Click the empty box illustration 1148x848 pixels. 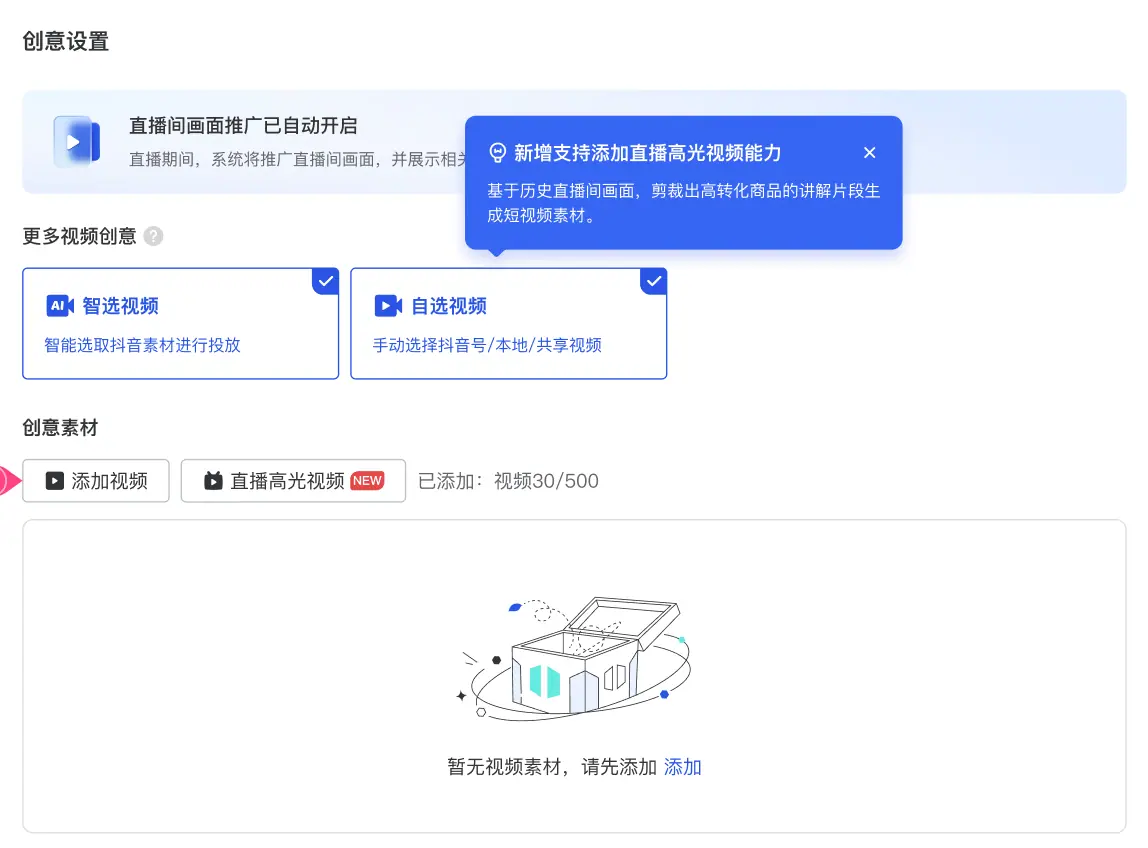tap(574, 659)
